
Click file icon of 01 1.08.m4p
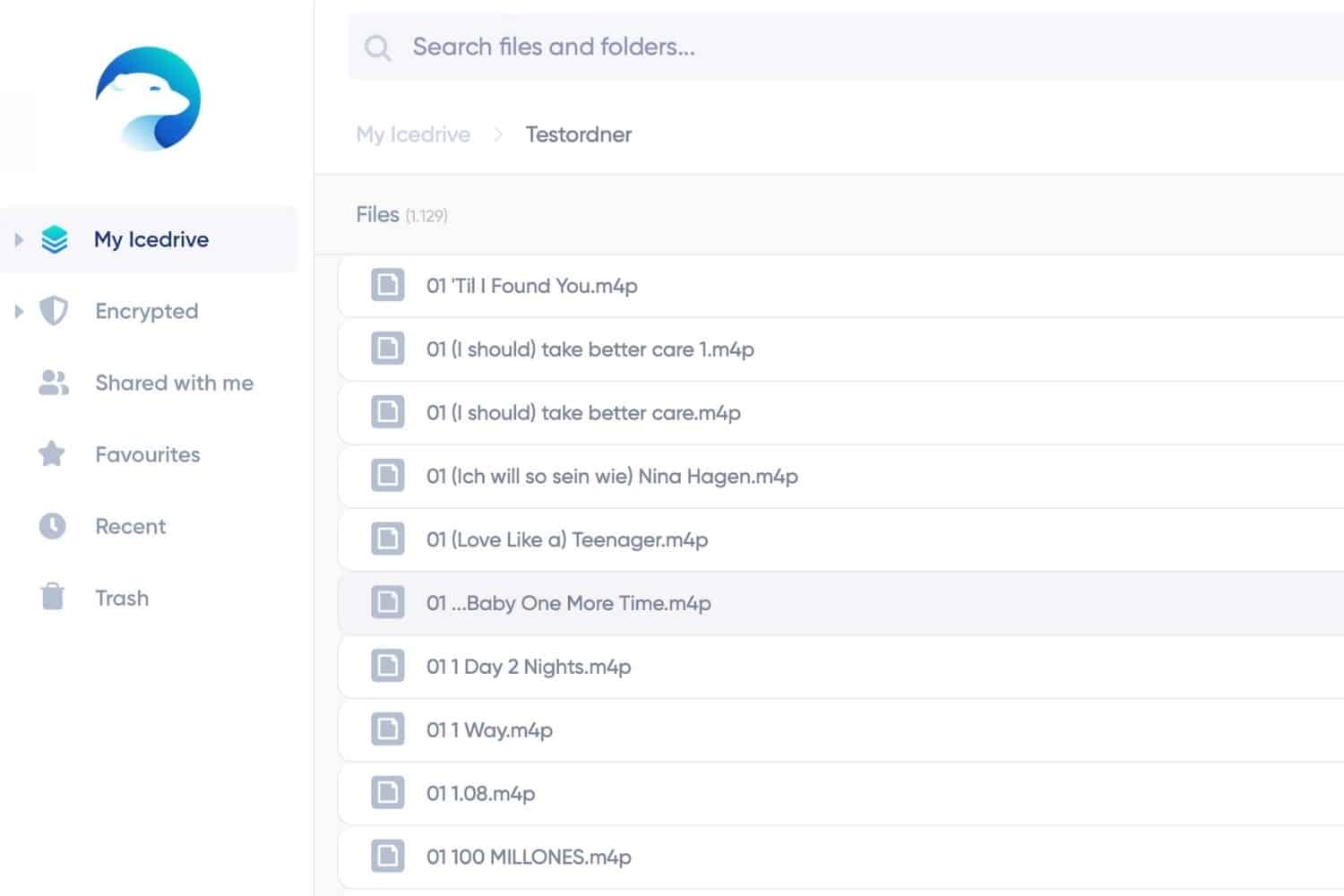tap(388, 793)
